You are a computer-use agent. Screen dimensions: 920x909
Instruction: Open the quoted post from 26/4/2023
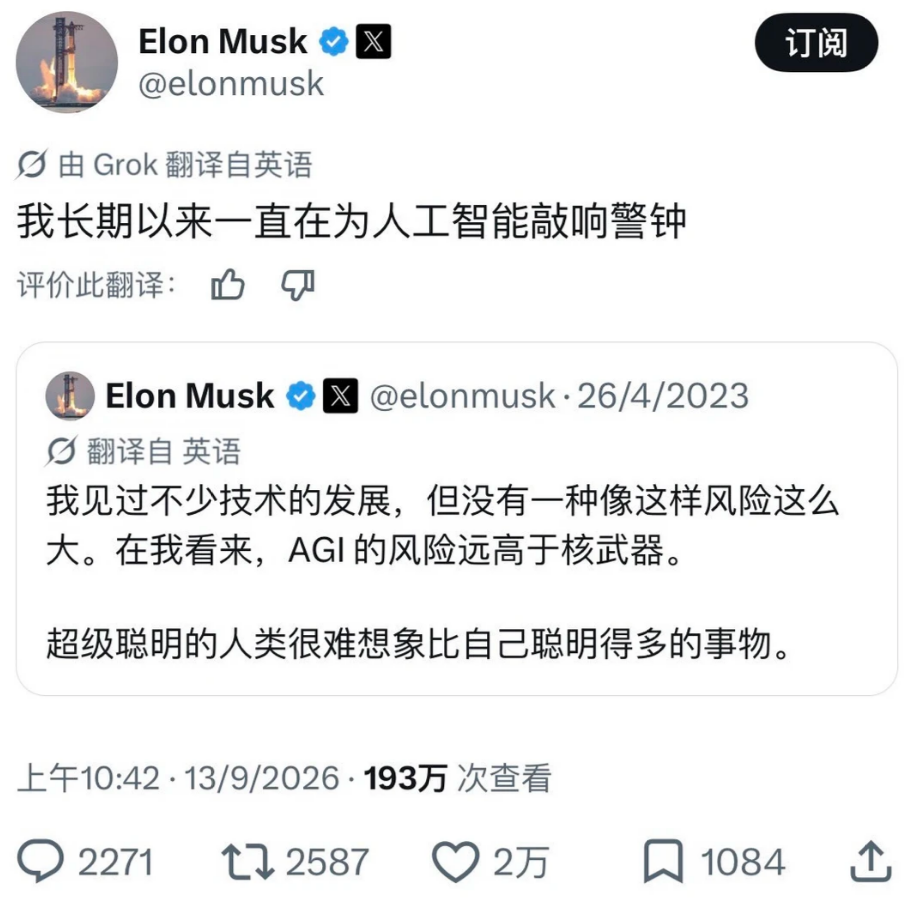[456, 519]
